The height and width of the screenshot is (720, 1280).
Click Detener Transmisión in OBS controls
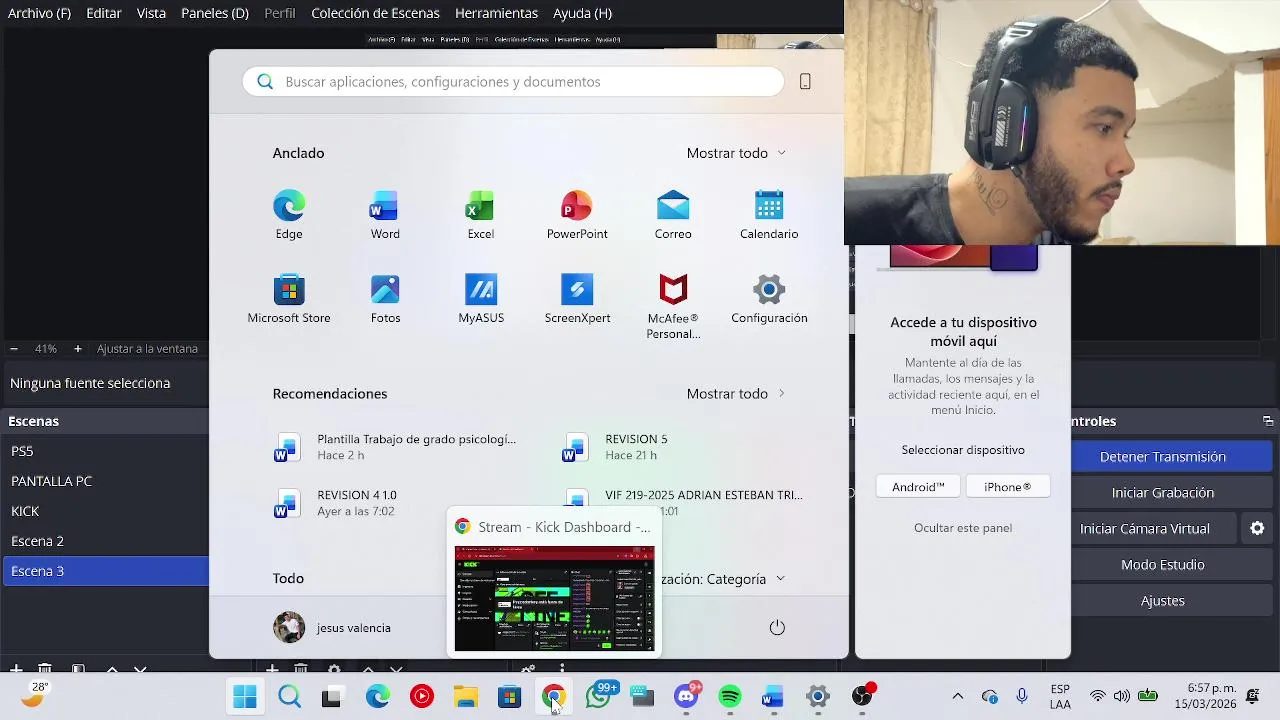pos(1162,457)
